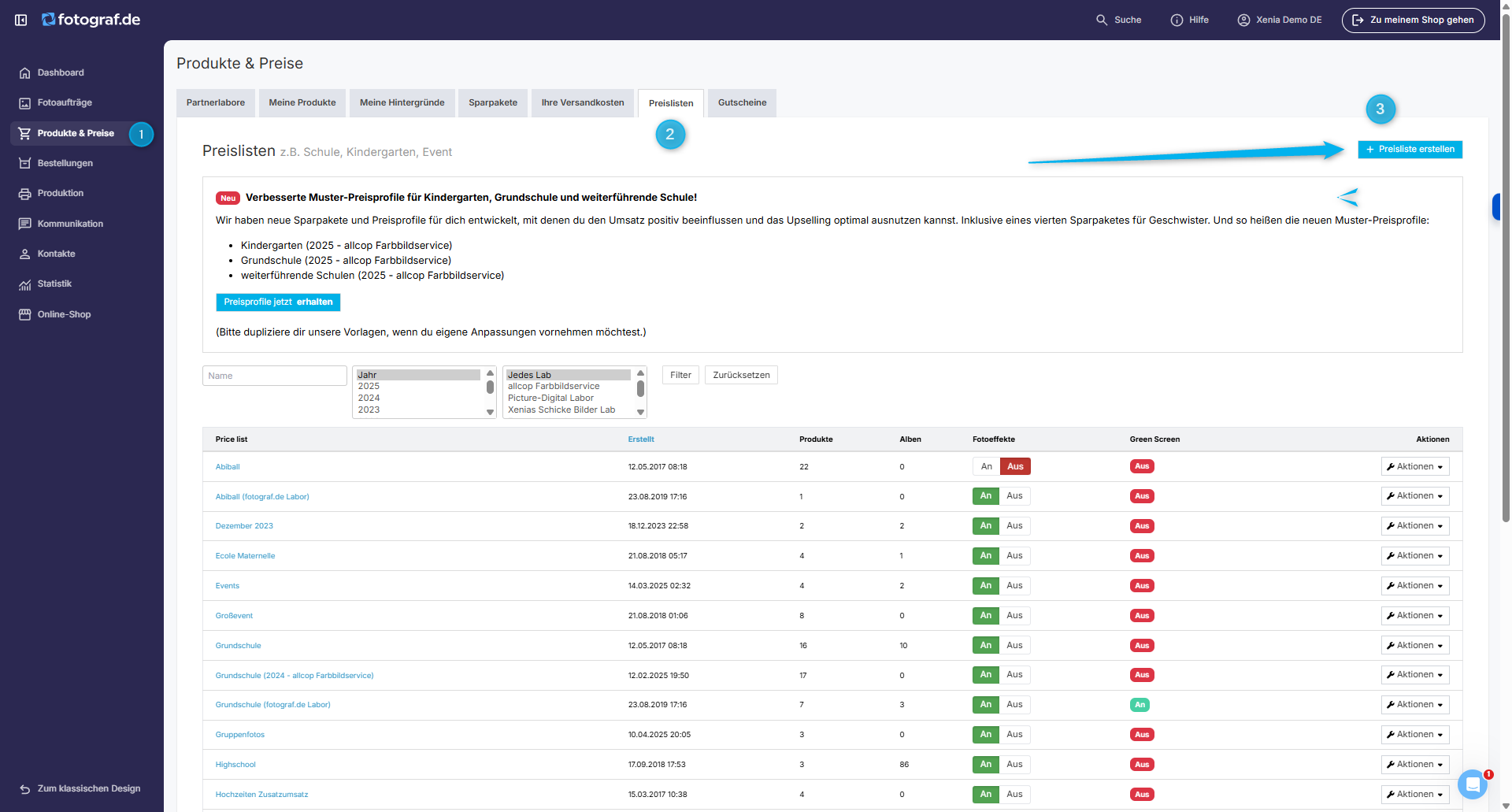The height and width of the screenshot is (812, 1512).
Task: Turn Fotoeffekte An for Abiball row
Action: (x=986, y=466)
